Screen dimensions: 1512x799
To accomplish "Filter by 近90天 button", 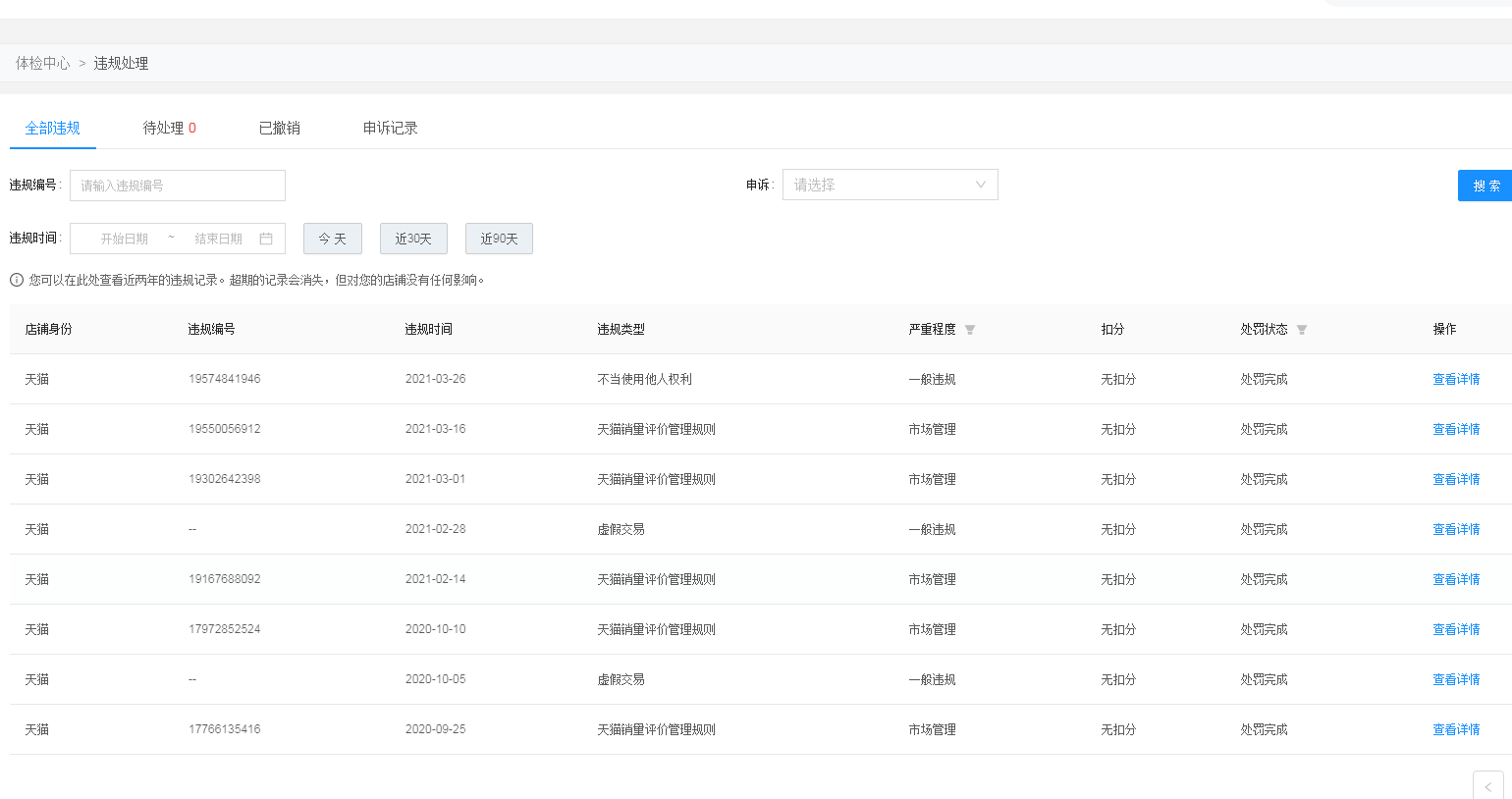I will point(499,239).
